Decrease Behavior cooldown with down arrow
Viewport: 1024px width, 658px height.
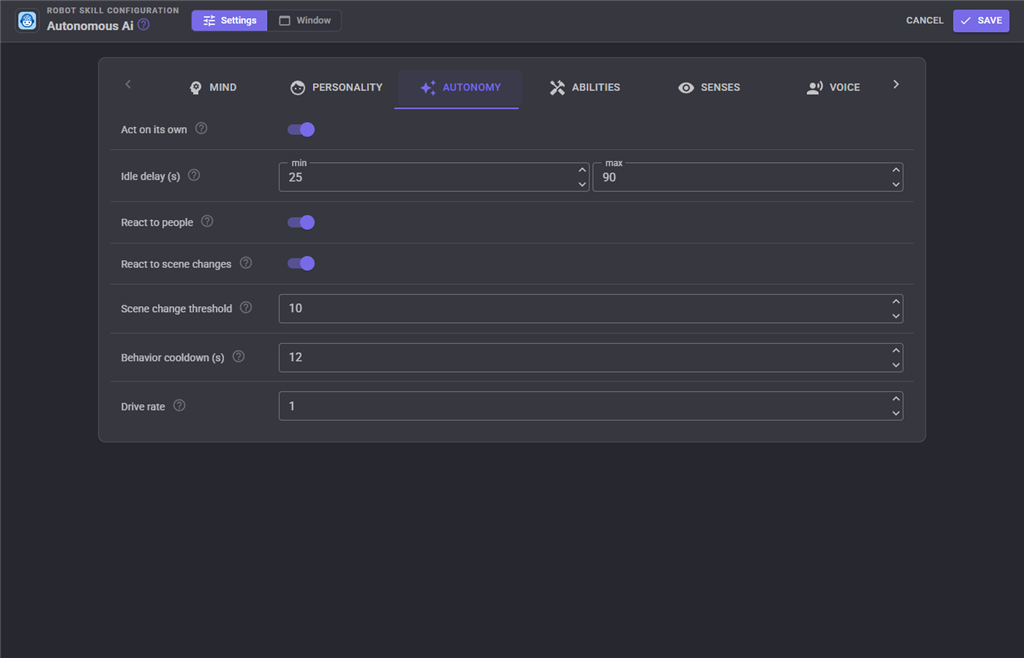(896, 365)
